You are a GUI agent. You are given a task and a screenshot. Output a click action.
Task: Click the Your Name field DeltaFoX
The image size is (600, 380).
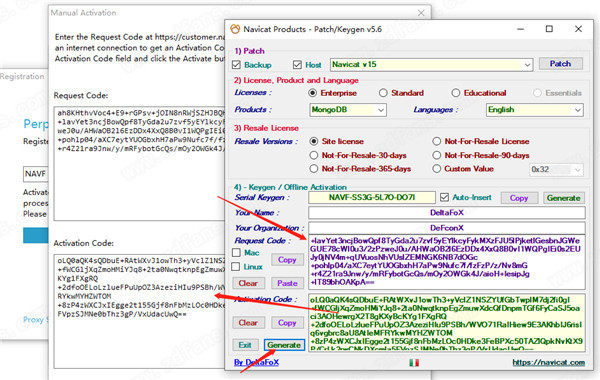[x=447, y=212]
